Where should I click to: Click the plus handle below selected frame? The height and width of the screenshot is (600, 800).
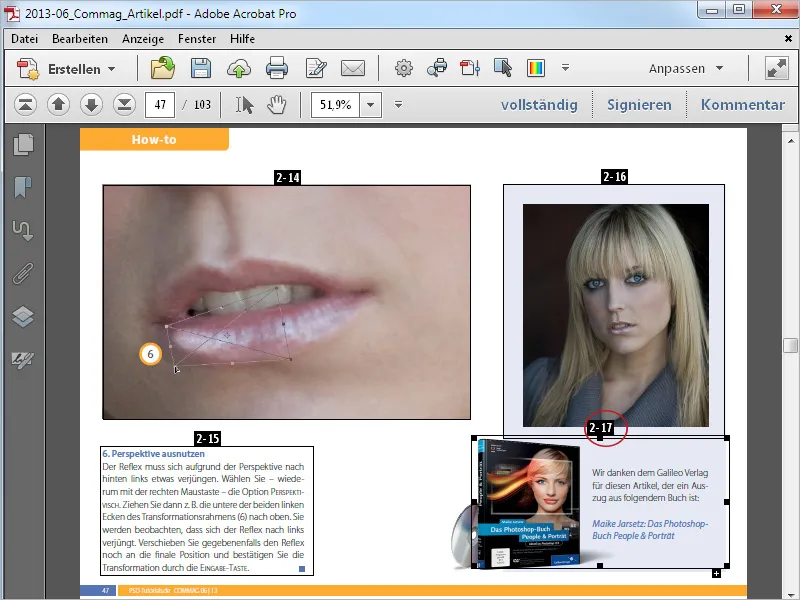[716, 573]
